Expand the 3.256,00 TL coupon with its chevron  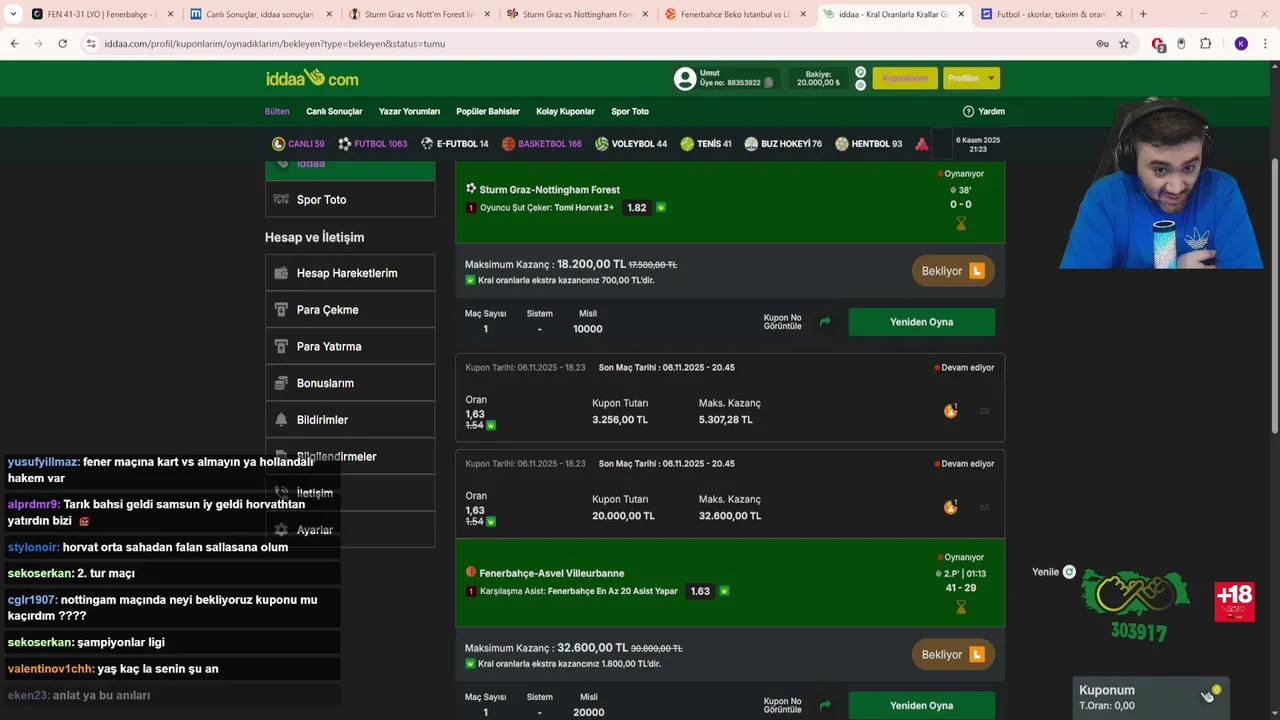(984, 411)
